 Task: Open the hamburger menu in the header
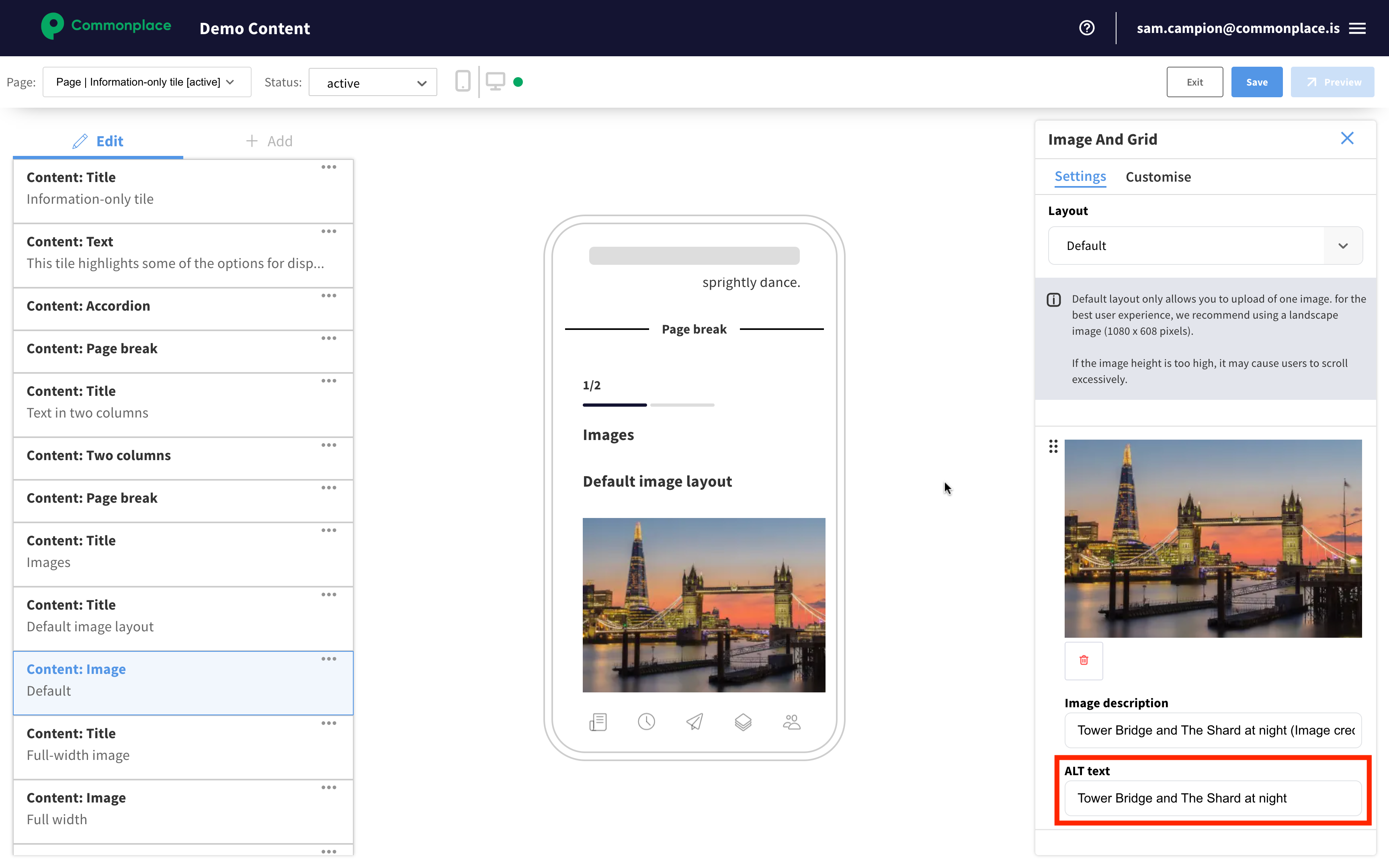click(1357, 28)
